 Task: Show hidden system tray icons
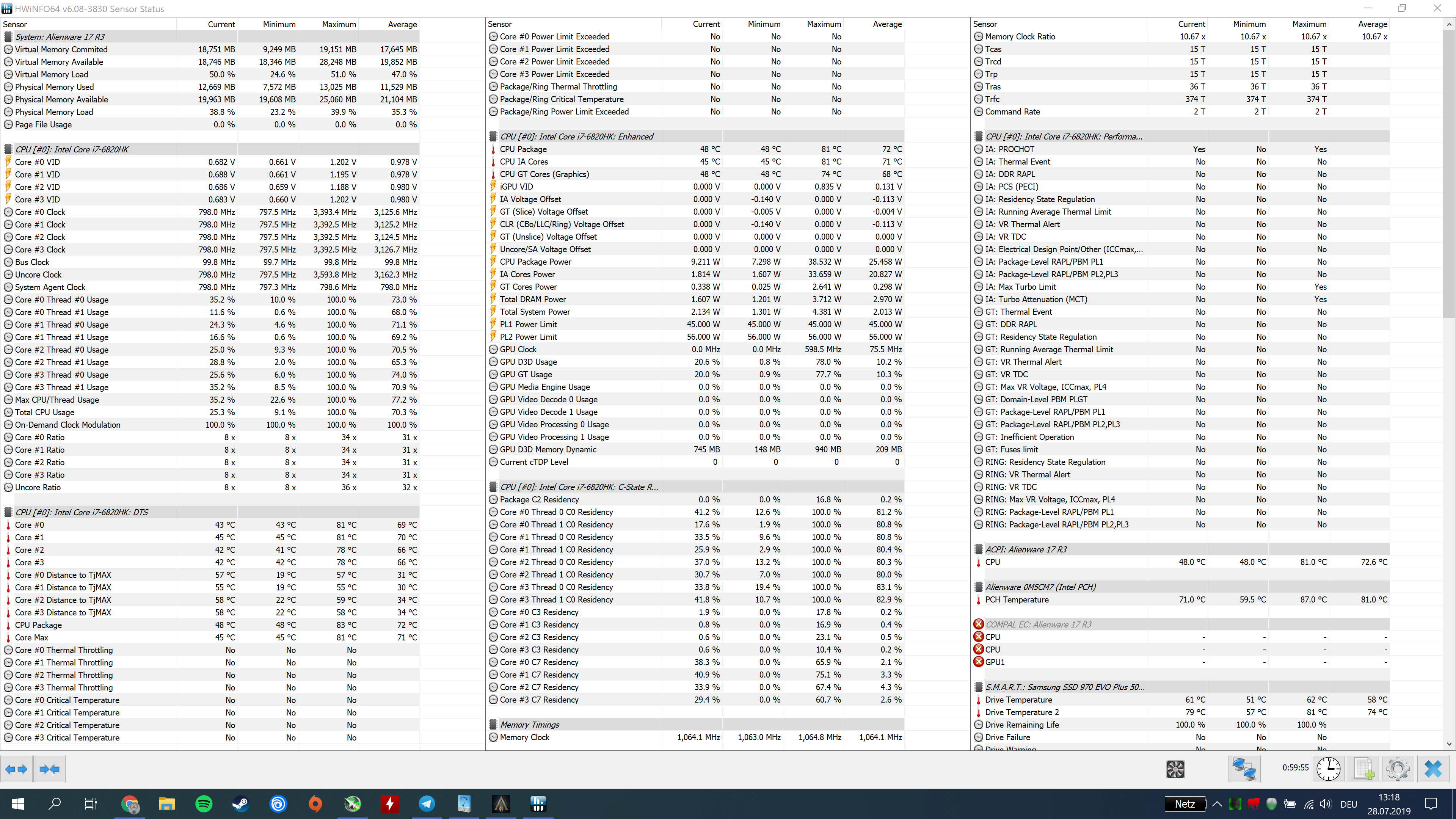point(1217,804)
